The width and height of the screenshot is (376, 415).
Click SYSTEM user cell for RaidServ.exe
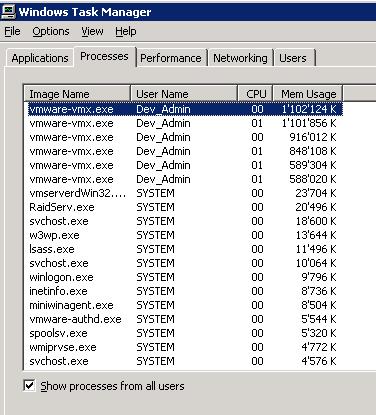pyautogui.click(x=155, y=207)
